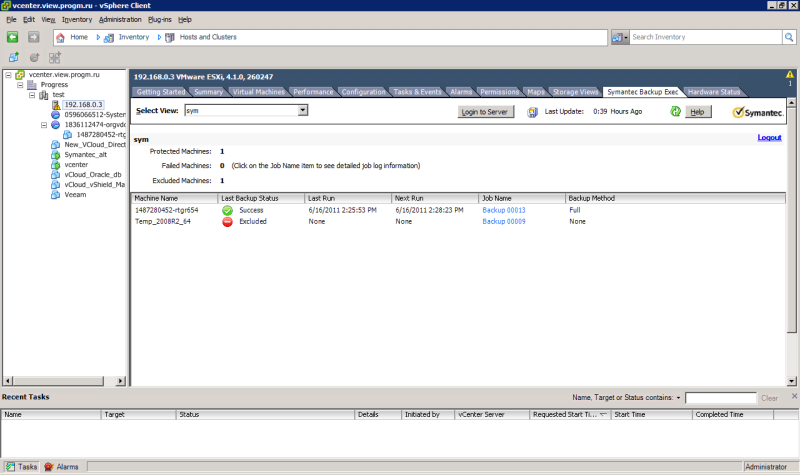
Task: Switch to the Summary tab
Action: [x=208, y=92]
